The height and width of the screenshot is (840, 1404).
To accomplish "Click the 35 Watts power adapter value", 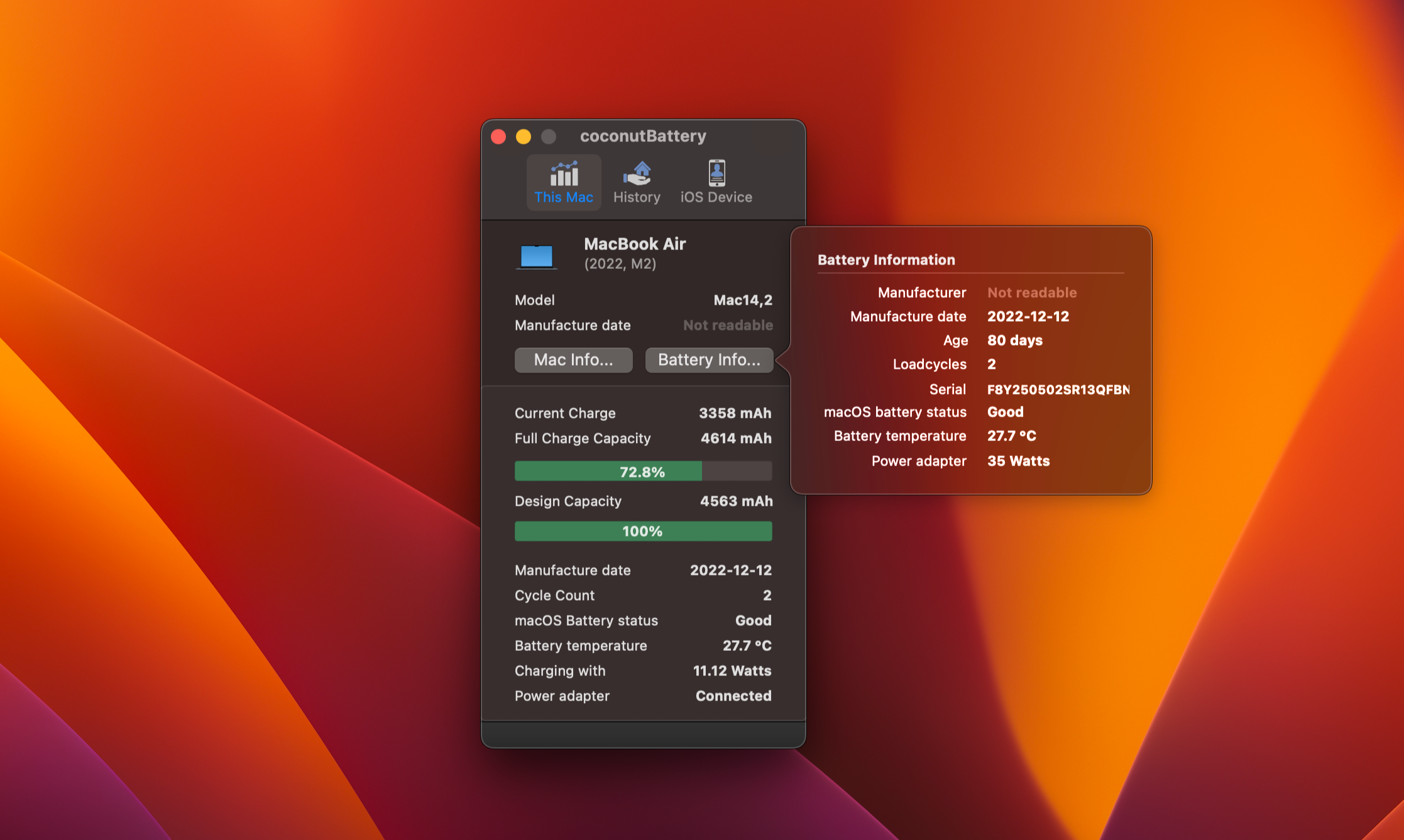I will click(1018, 461).
